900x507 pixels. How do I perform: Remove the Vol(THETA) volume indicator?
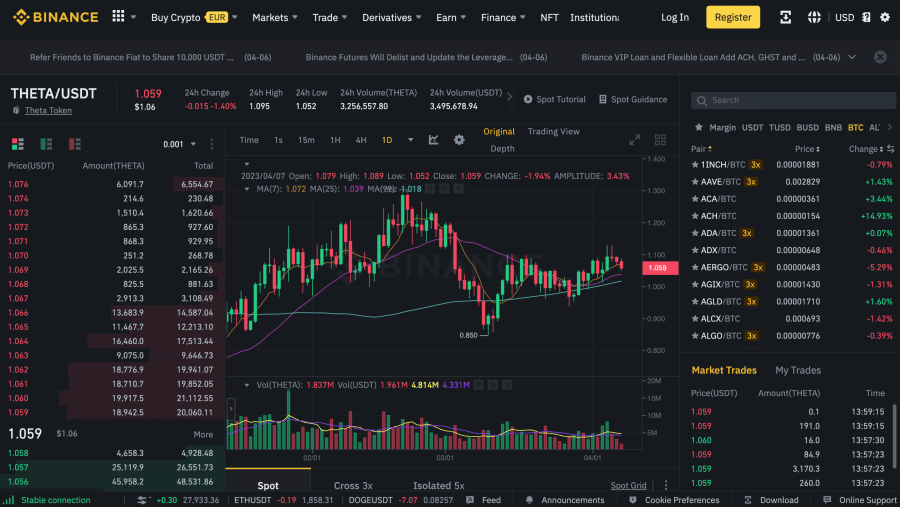(507, 385)
